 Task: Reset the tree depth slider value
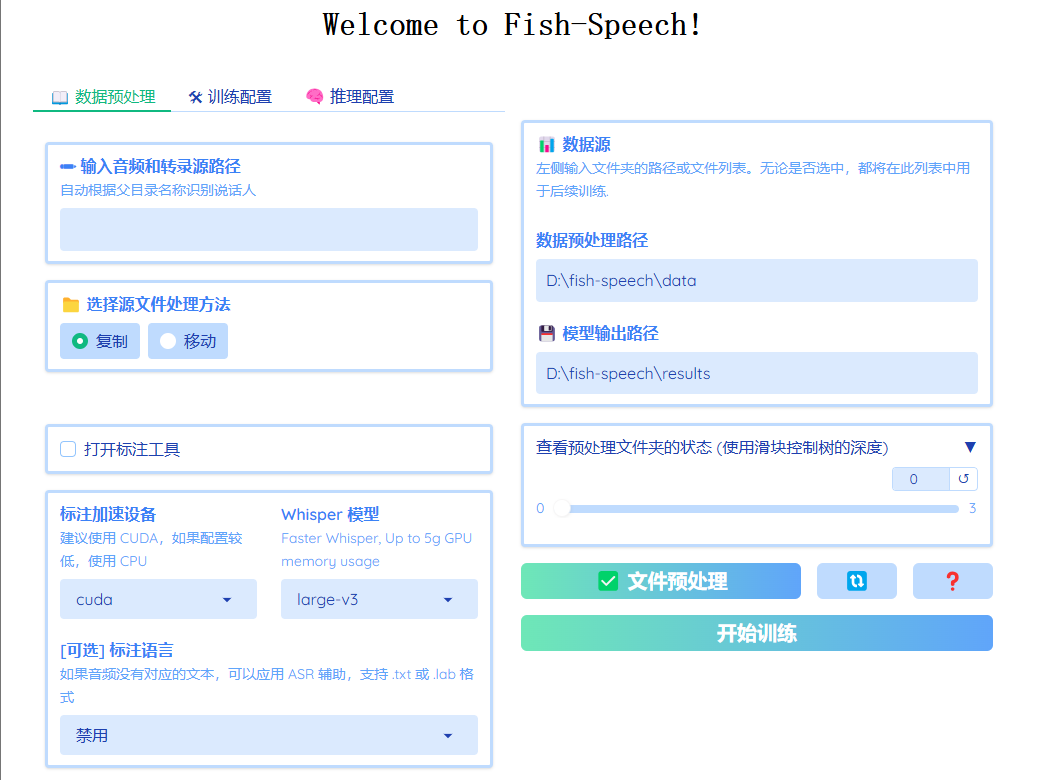click(x=963, y=479)
